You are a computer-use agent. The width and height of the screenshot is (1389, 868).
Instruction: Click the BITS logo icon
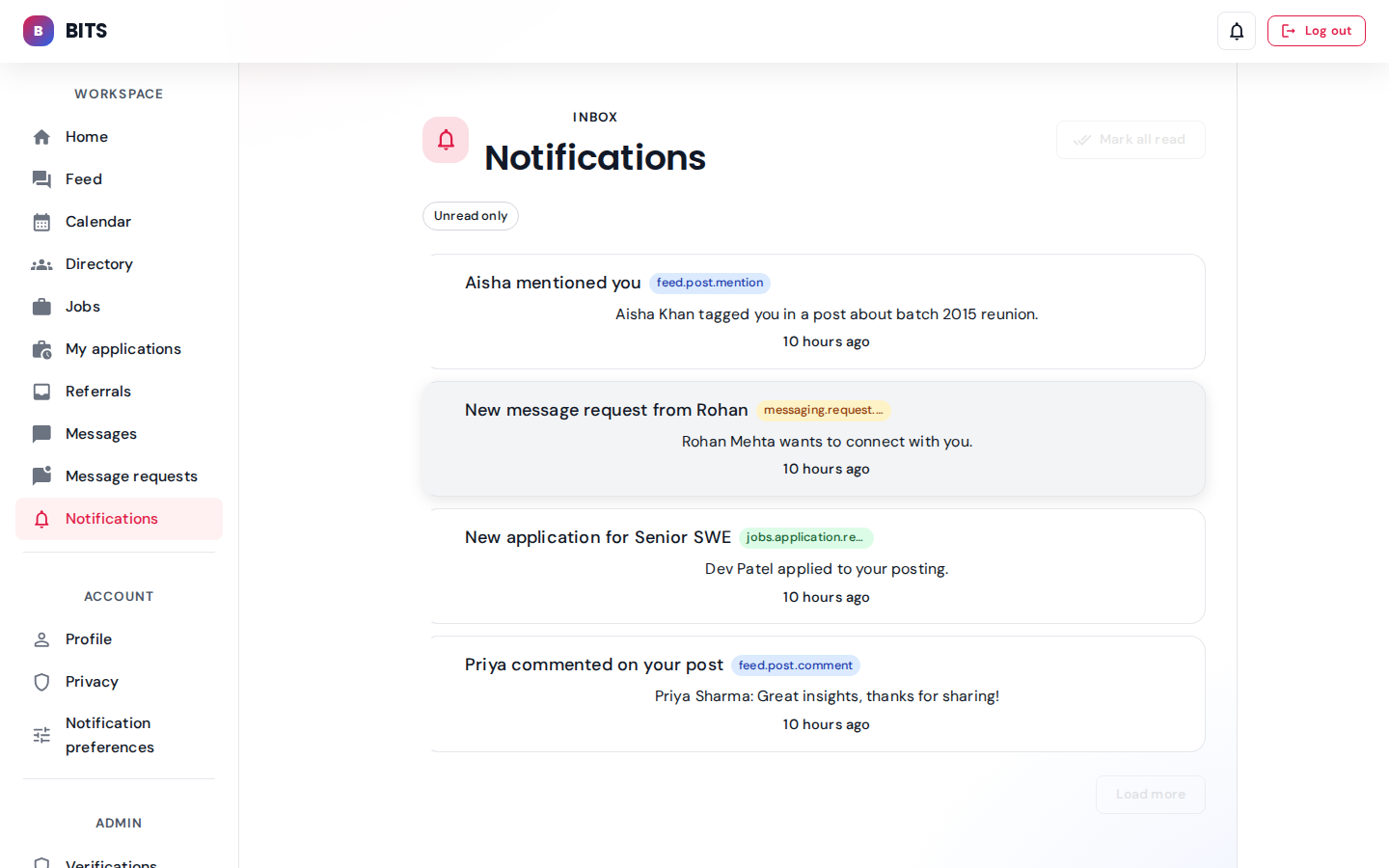(39, 31)
